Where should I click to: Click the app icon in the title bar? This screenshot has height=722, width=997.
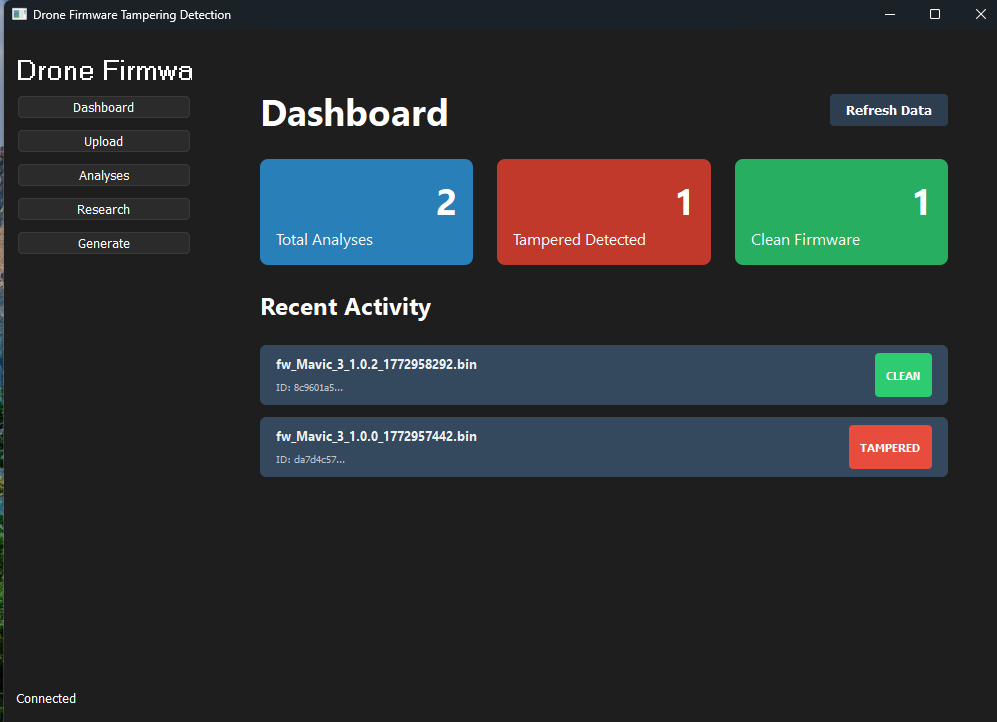(19, 14)
